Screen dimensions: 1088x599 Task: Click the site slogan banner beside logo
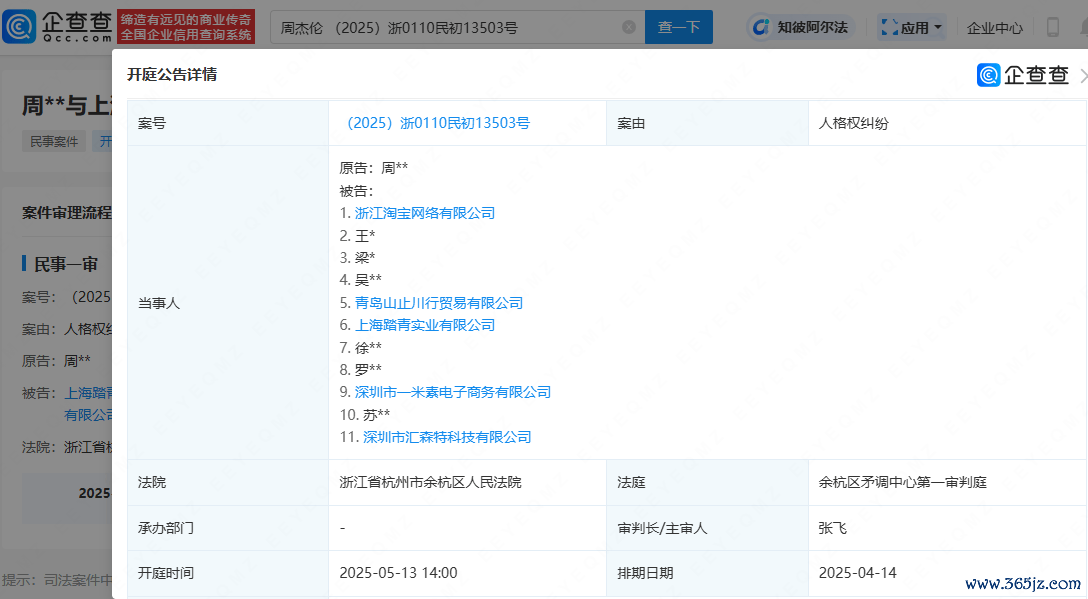185,27
